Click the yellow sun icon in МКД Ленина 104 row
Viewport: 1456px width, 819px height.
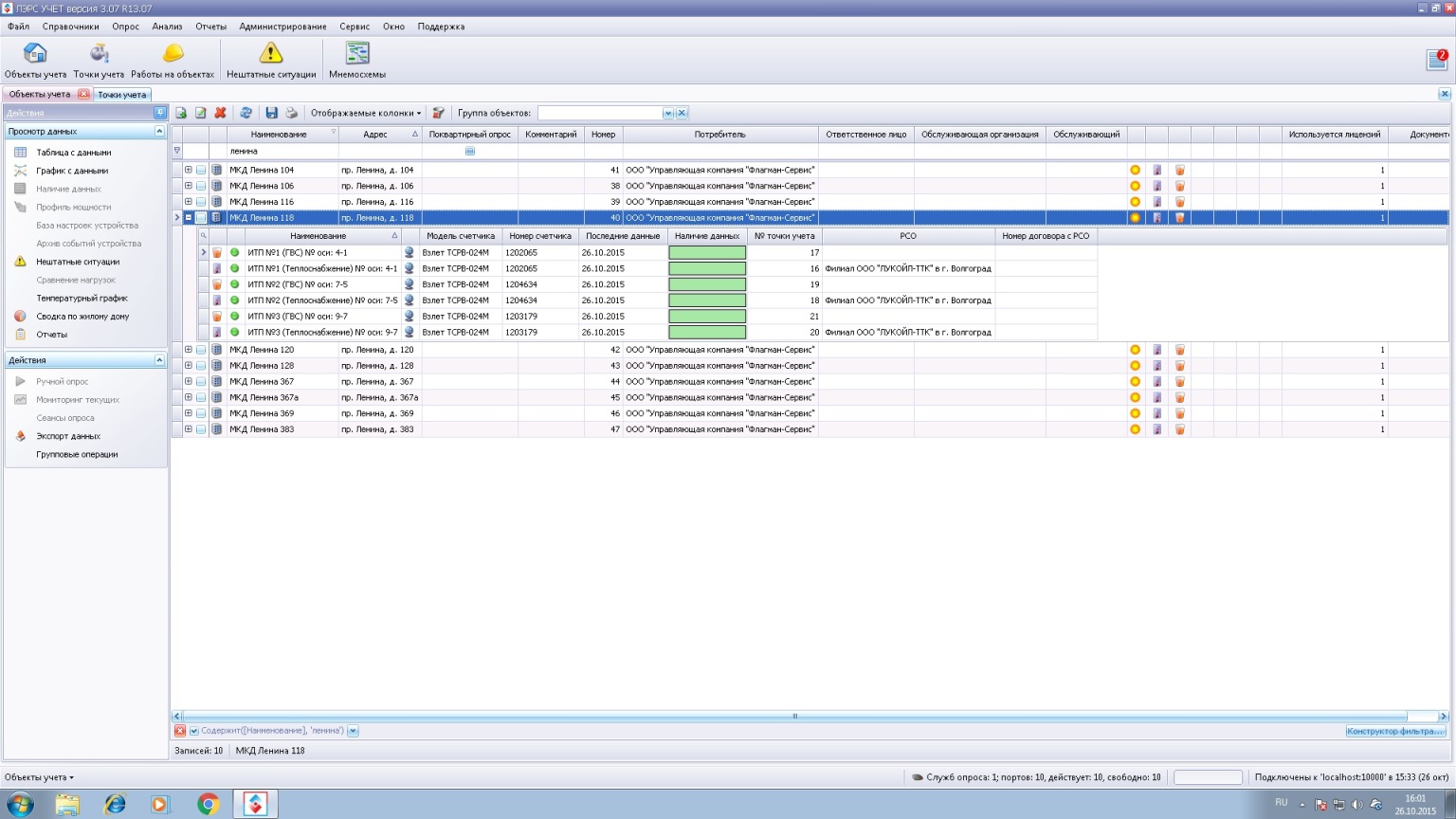(x=1135, y=170)
